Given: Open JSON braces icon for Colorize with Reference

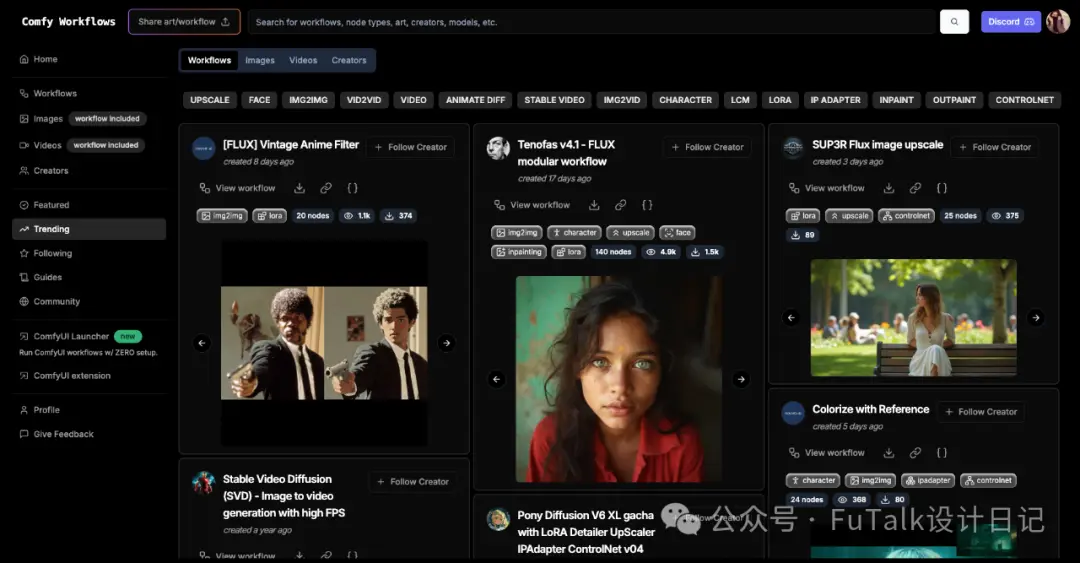Looking at the screenshot, I should 942,453.
